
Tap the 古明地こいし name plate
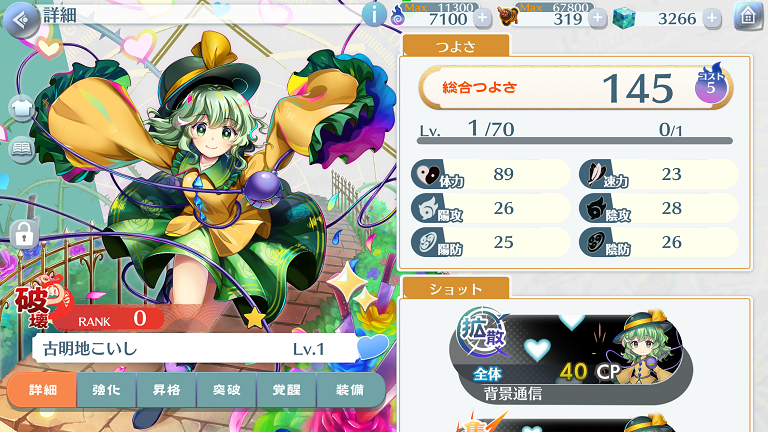(196, 348)
